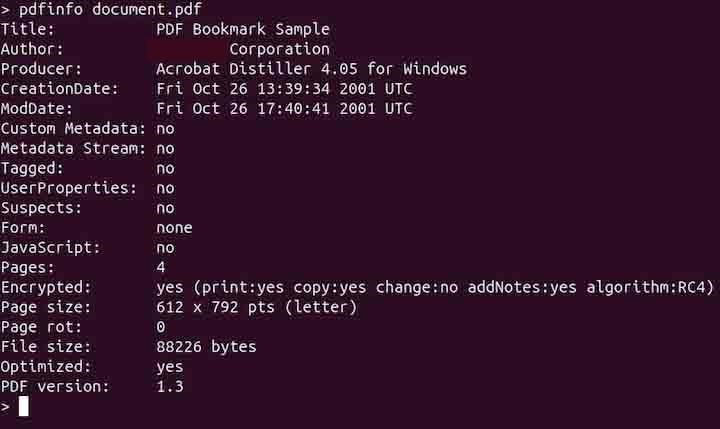Click the Metadata Stream label

click(x=72, y=148)
